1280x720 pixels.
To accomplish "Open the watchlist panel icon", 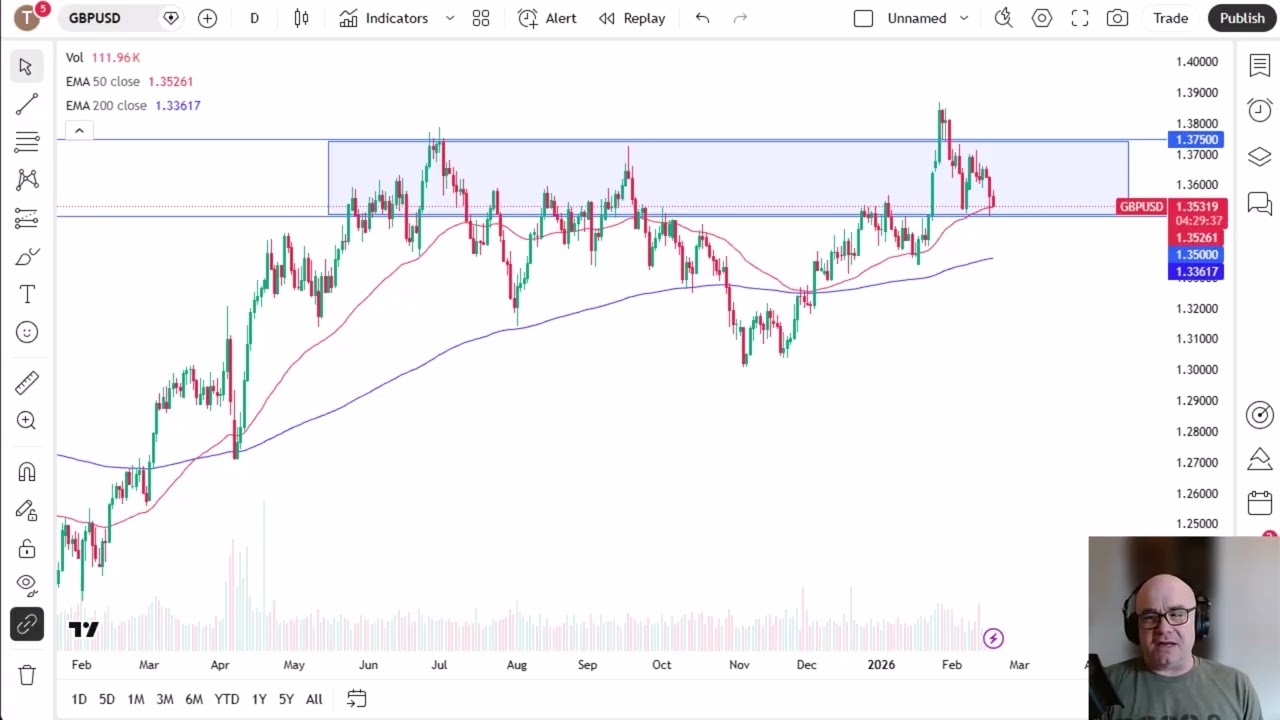I will click(1259, 66).
